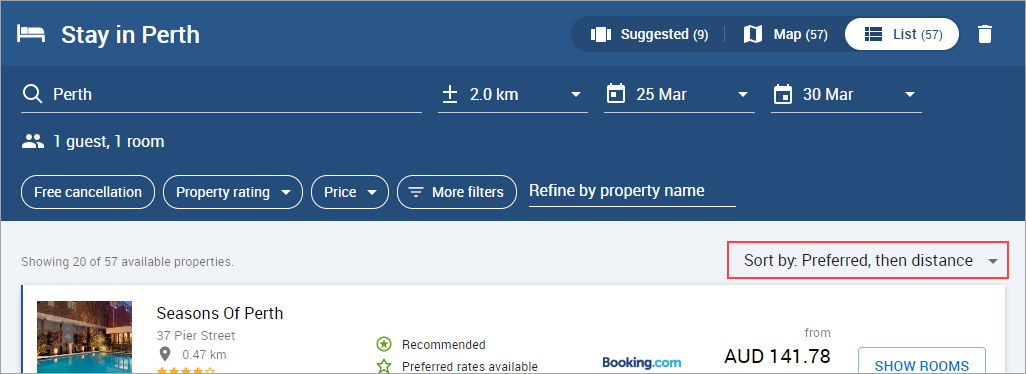Click the location pin icon near 0.47 km

[165, 354]
